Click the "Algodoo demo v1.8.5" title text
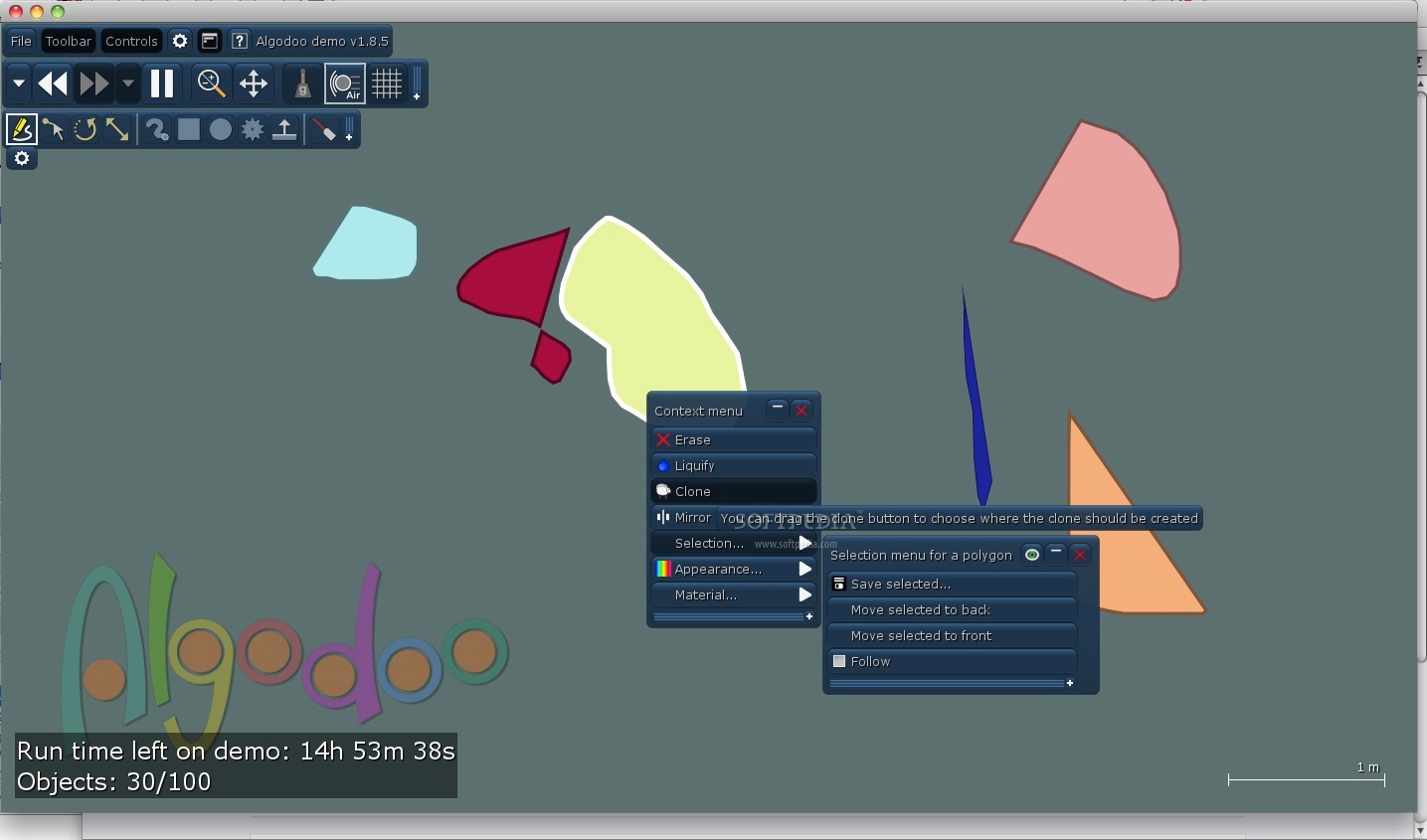 pyautogui.click(x=322, y=41)
